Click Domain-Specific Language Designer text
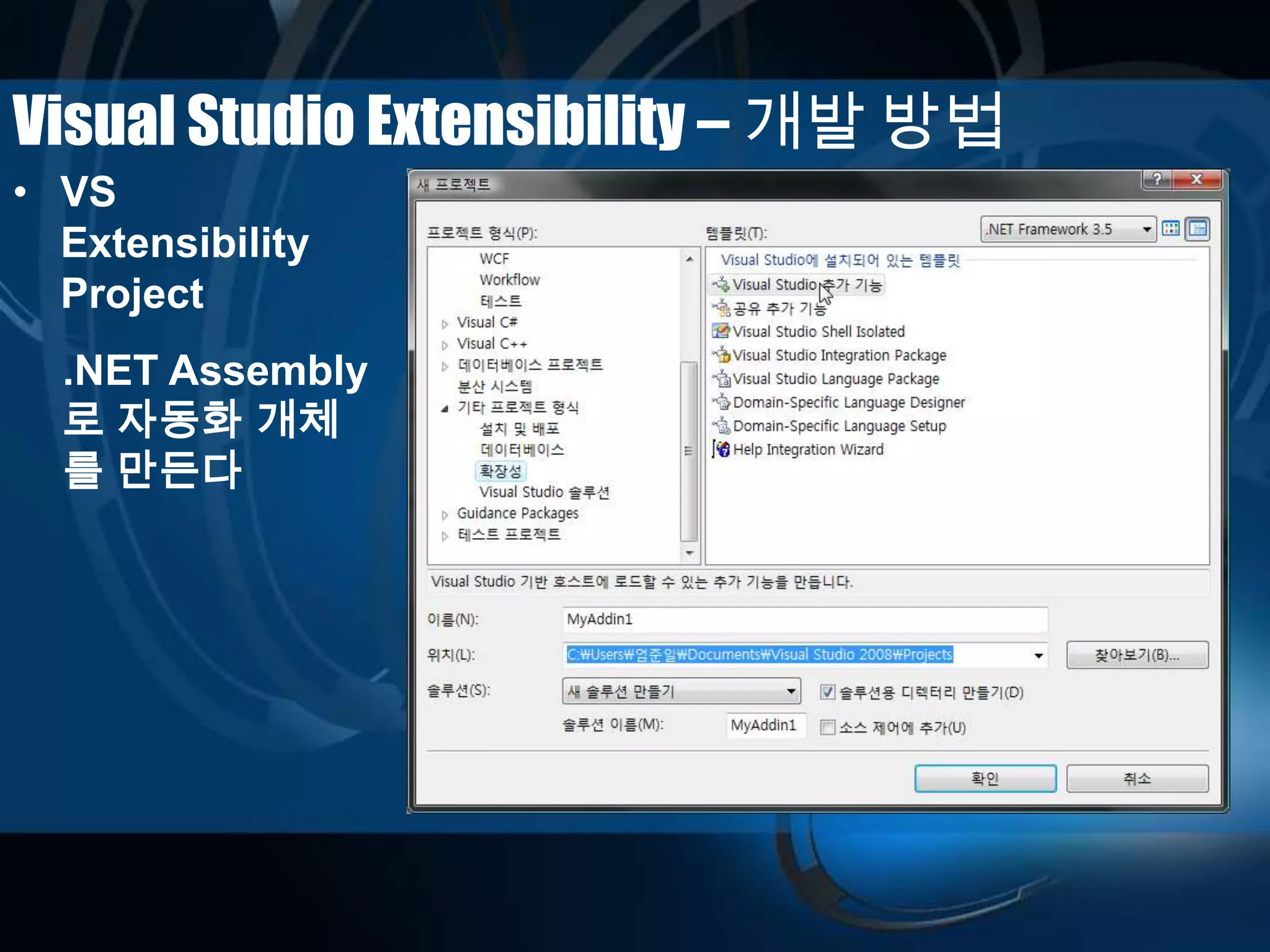1270x952 pixels. click(849, 402)
